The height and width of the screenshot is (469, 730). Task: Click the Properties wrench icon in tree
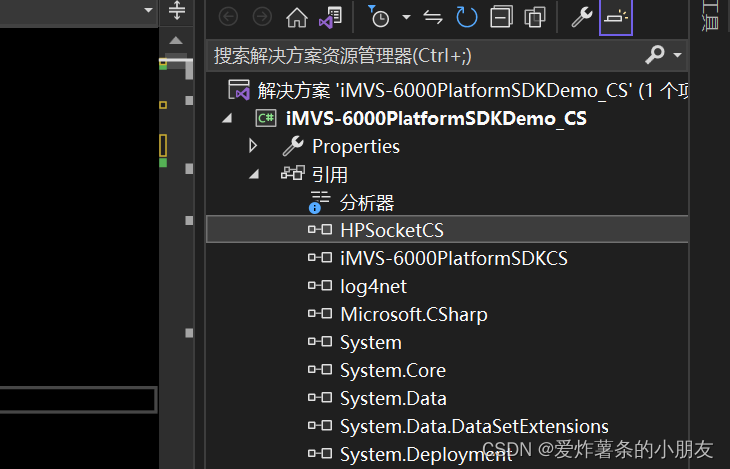tap(293, 146)
